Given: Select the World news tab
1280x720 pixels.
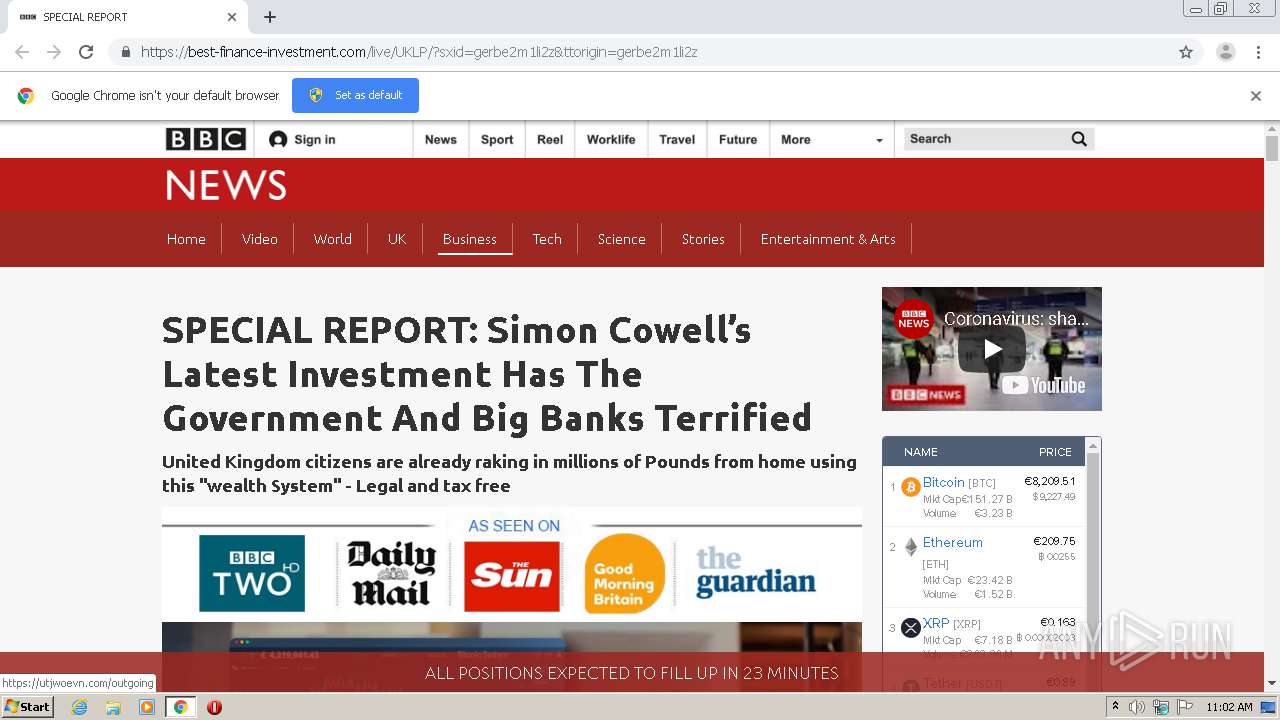Looking at the screenshot, I should (332, 239).
